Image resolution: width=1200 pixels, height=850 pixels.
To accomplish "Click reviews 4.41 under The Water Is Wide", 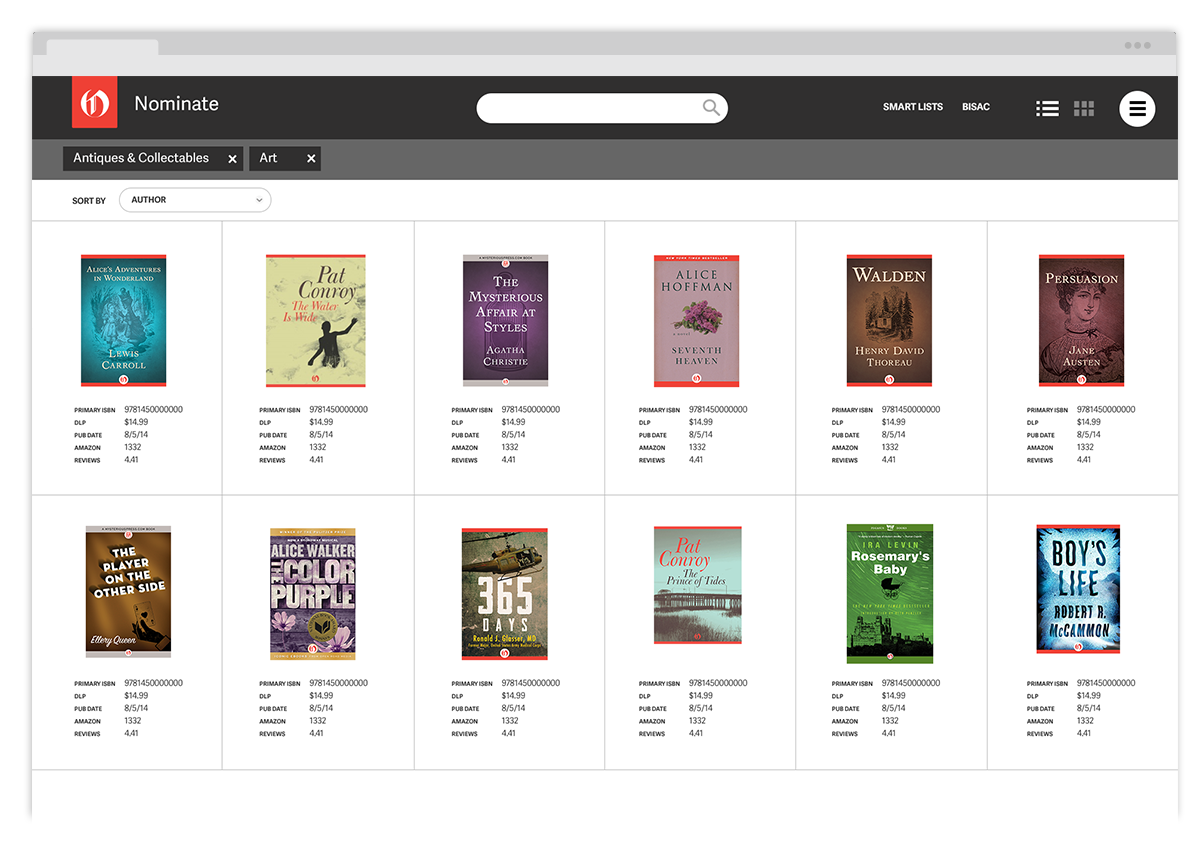I will tap(316, 460).
